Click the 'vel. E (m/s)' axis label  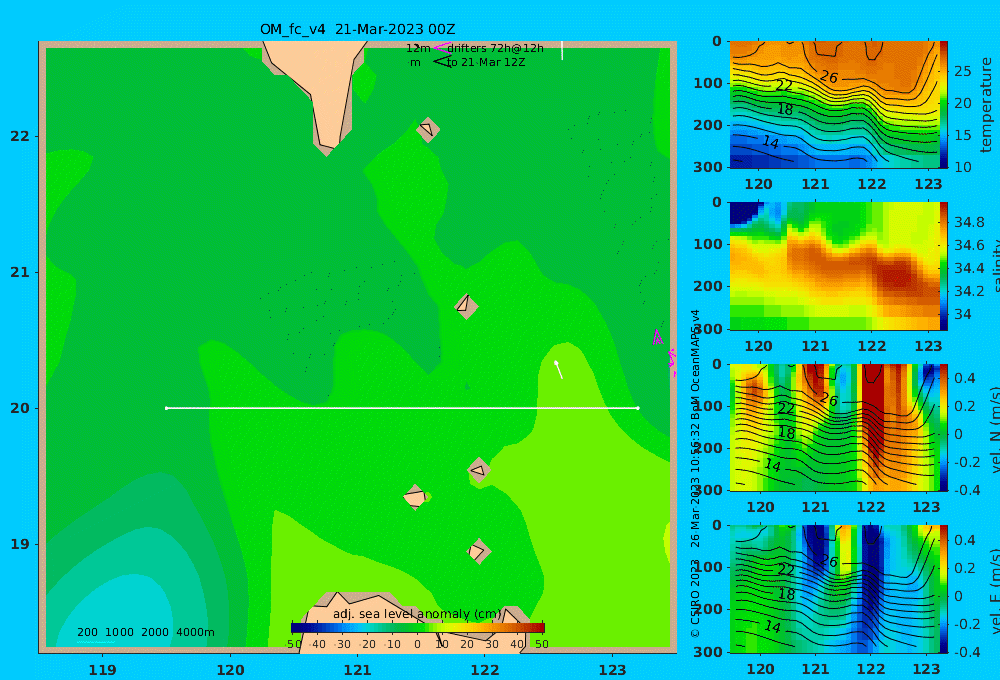(x=994, y=591)
